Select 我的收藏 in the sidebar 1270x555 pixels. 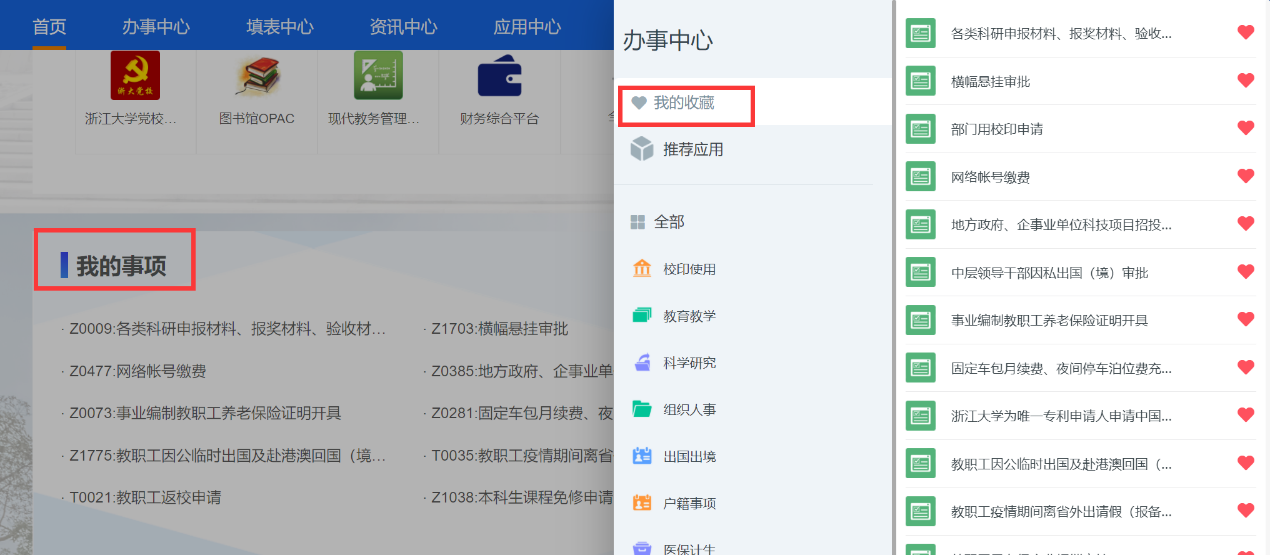751,103
